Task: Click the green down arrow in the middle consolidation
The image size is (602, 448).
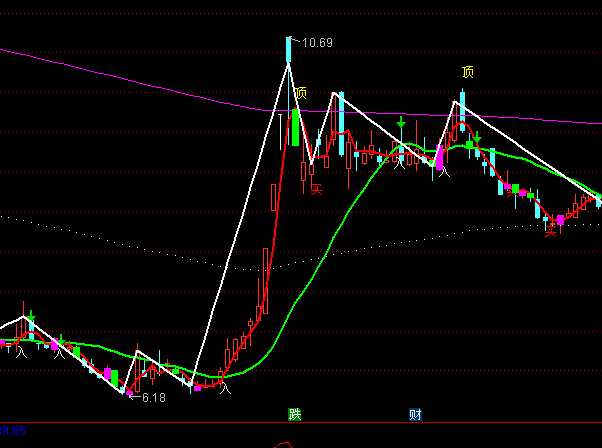Action: pos(401,124)
